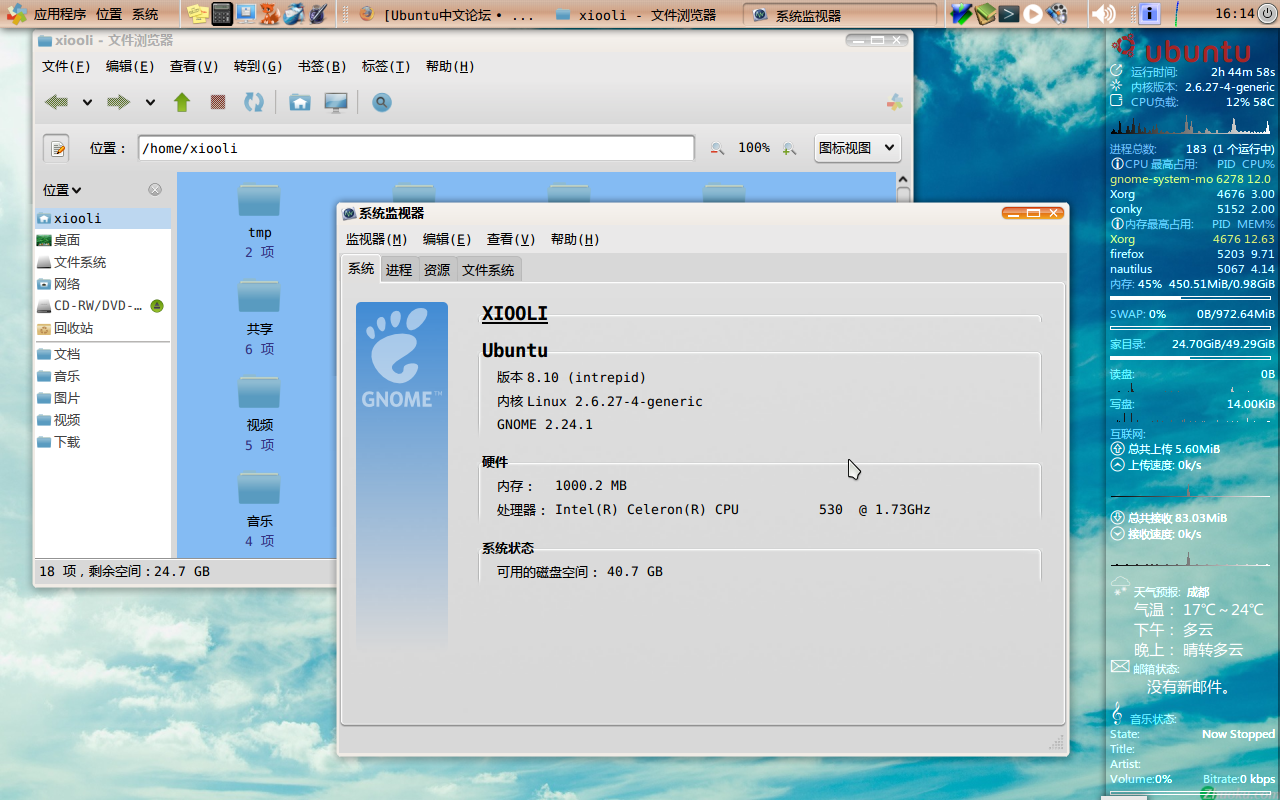This screenshot has width=1280, height=800.
Task: Open 下载 bookmark in sidebar
Action: point(102,442)
